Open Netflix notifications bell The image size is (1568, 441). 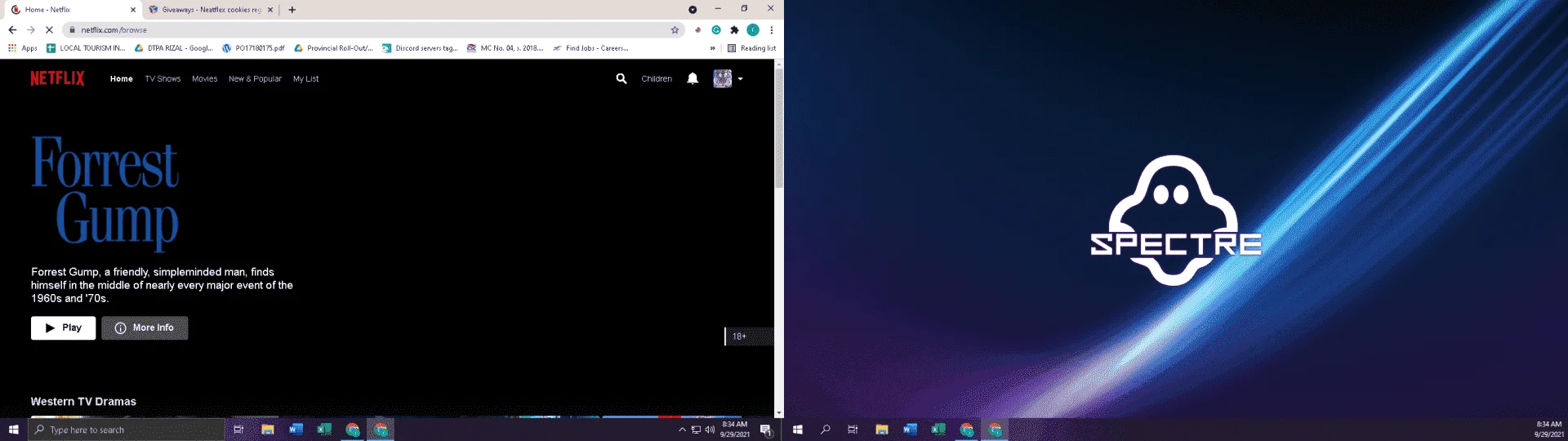coord(693,78)
